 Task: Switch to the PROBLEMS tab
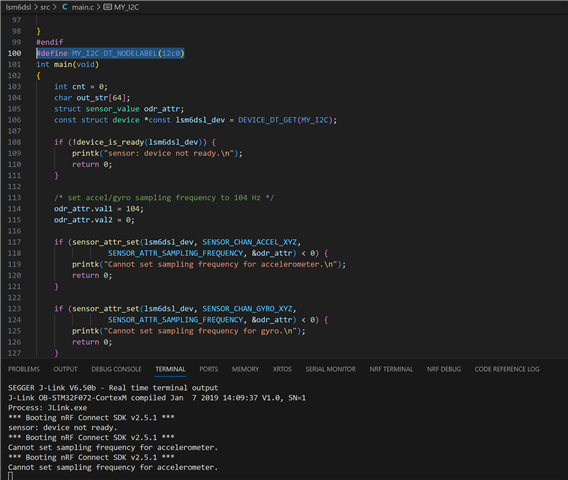pyautogui.click(x=24, y=369)
